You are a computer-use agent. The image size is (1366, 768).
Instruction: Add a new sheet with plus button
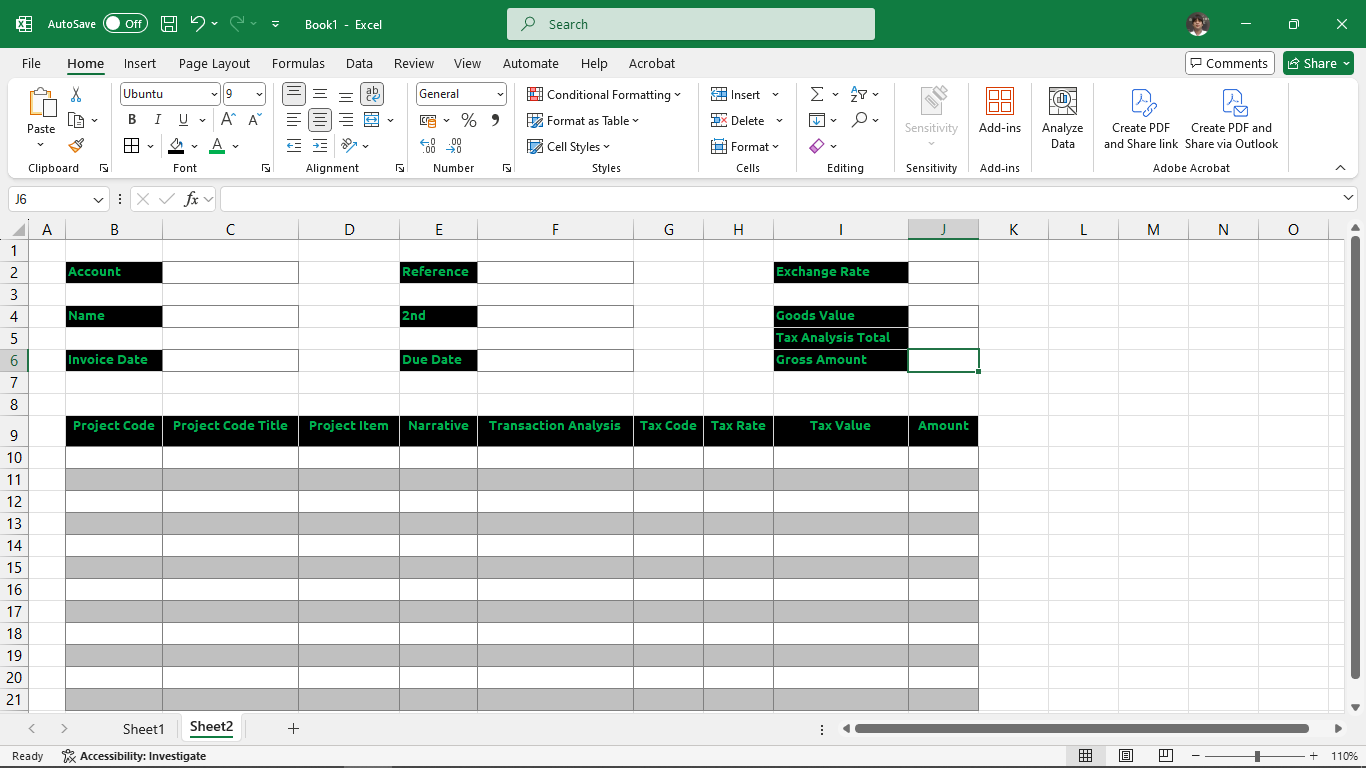(x=293, y=729)
